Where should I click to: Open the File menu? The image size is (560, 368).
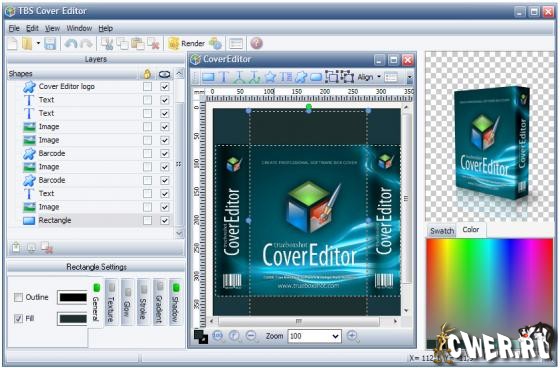click(14, 28)
